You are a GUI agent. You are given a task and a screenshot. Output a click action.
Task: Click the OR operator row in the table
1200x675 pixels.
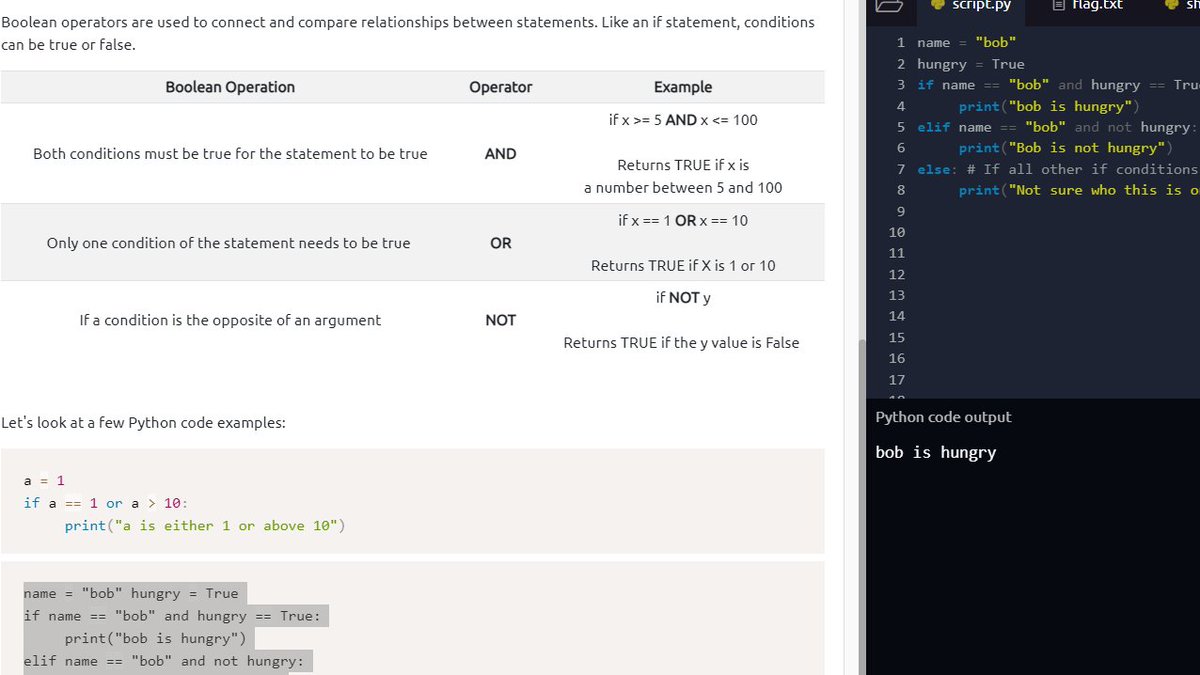(500, 242)
